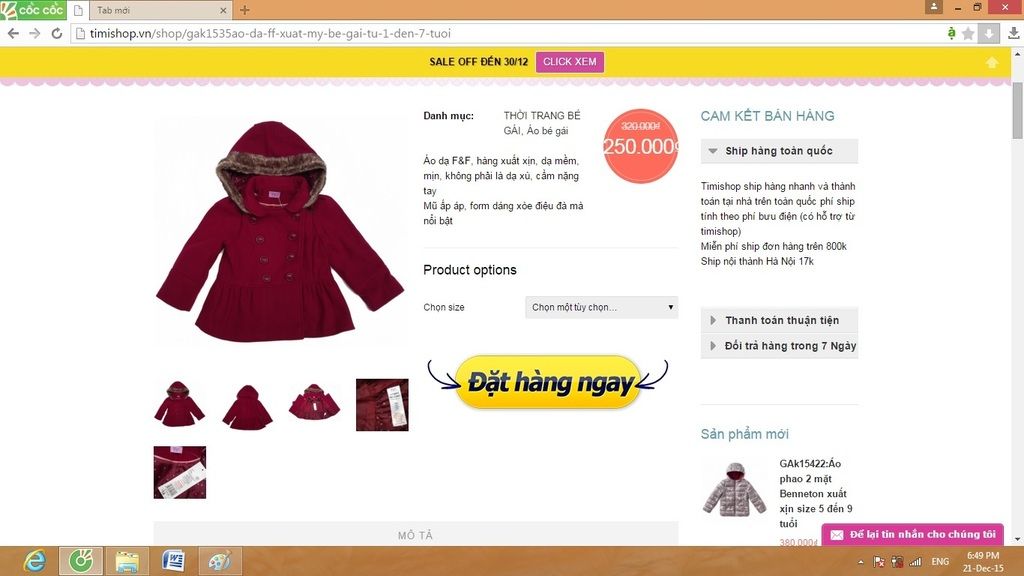The height and width of the screenshot is (576, 1024).
Task: Click the CLICK XEM sale button
Action: [569, 61]
